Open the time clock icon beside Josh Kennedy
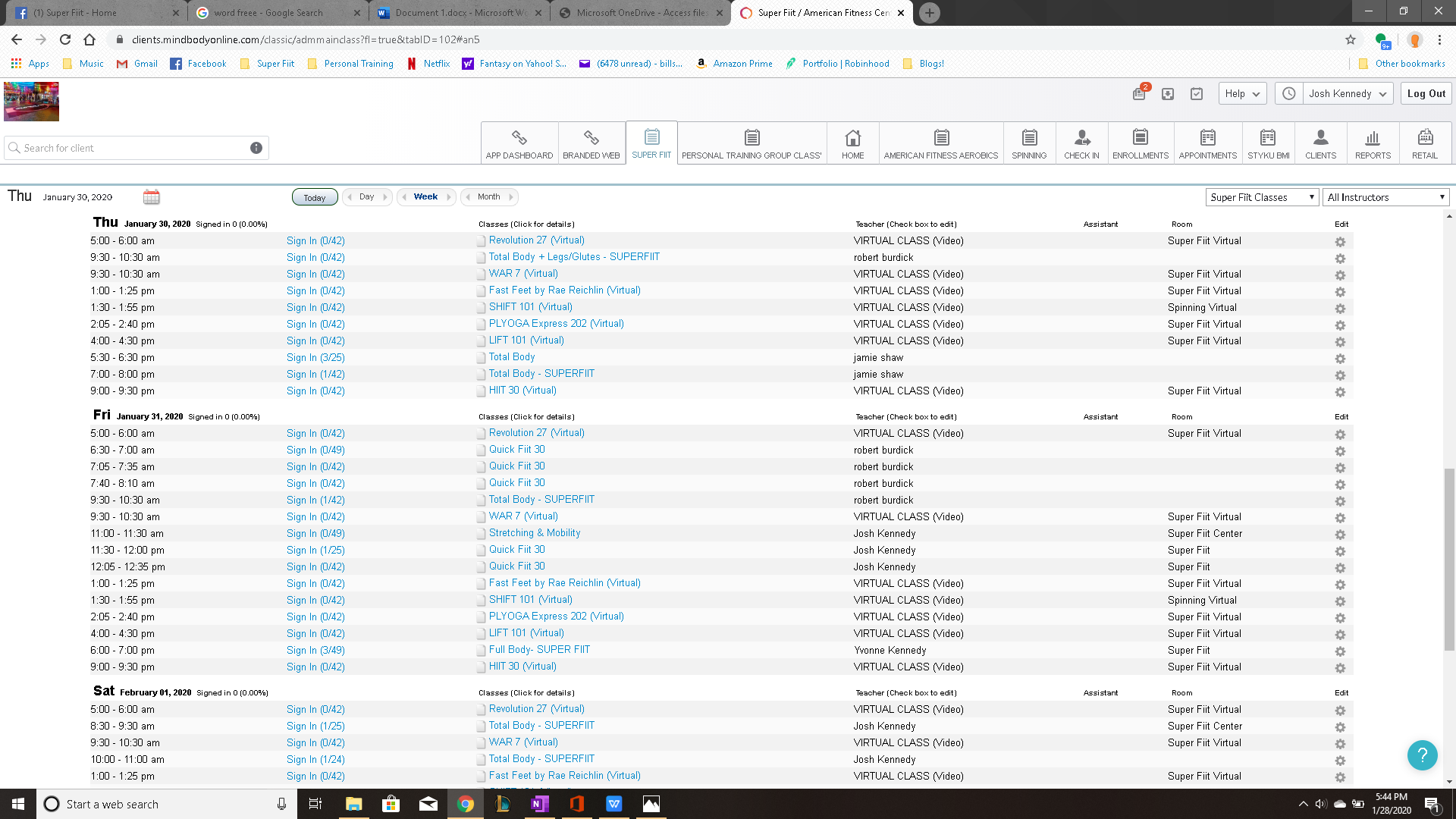 [x=1288, y=93]
